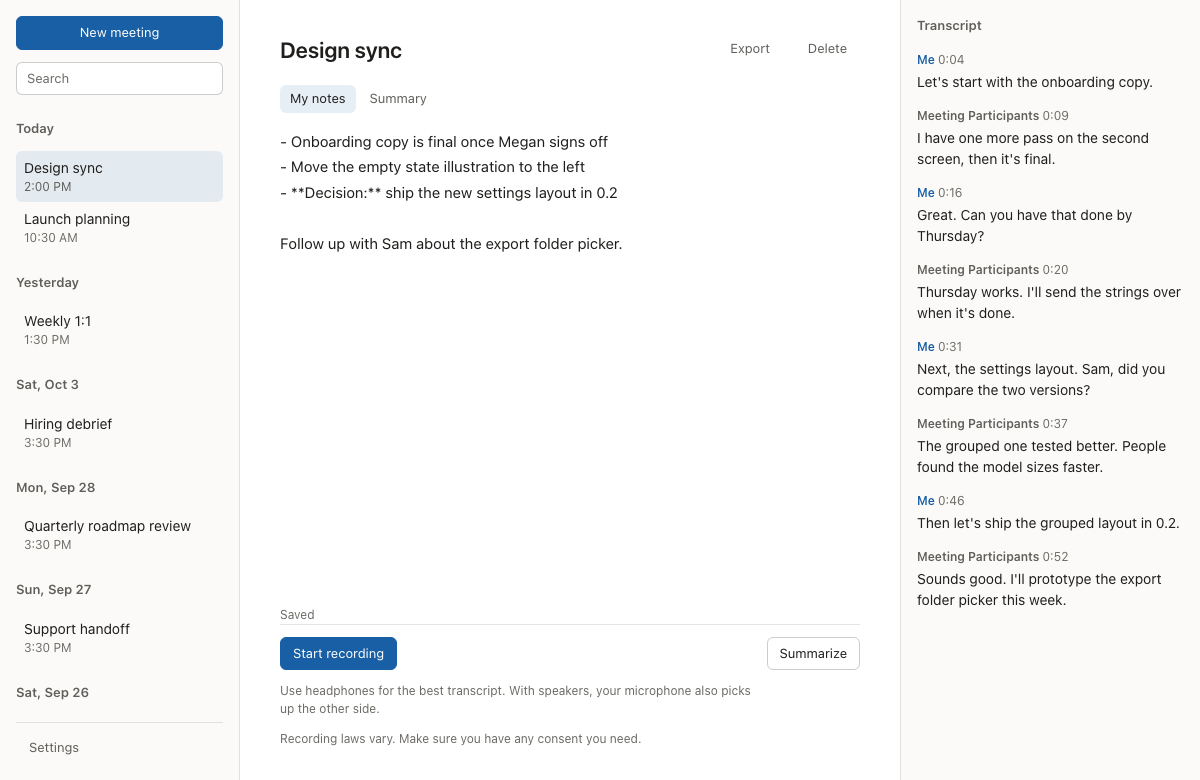Click transcript line 'Then let's ship the grouped layout'
Image resolution: width=1200 pixels, height=780 pixels.
pyautogui.click(x=1048, y=523)
